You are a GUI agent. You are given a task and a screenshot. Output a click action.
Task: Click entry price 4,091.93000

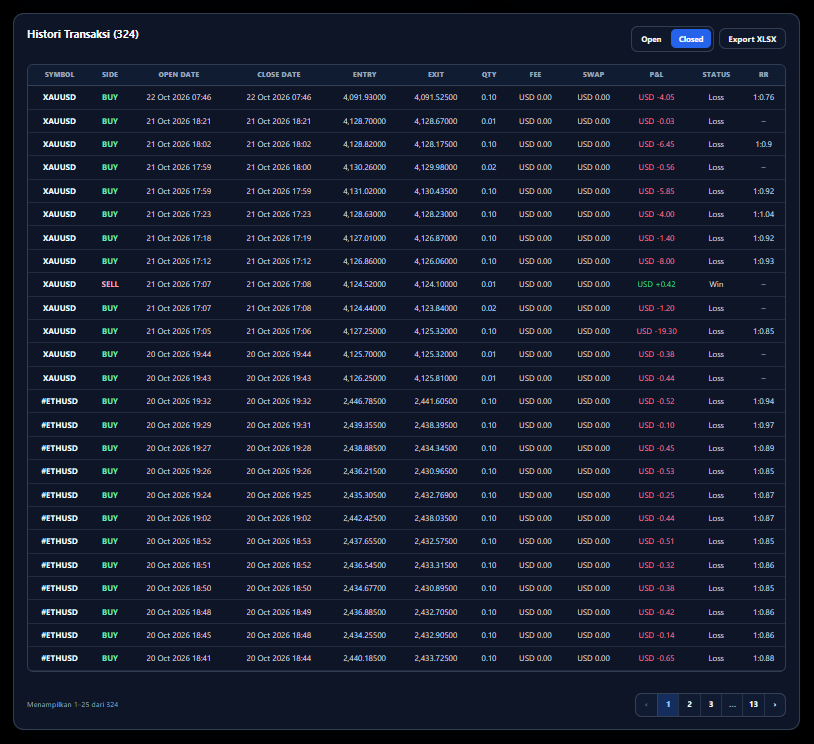(364, 98)
